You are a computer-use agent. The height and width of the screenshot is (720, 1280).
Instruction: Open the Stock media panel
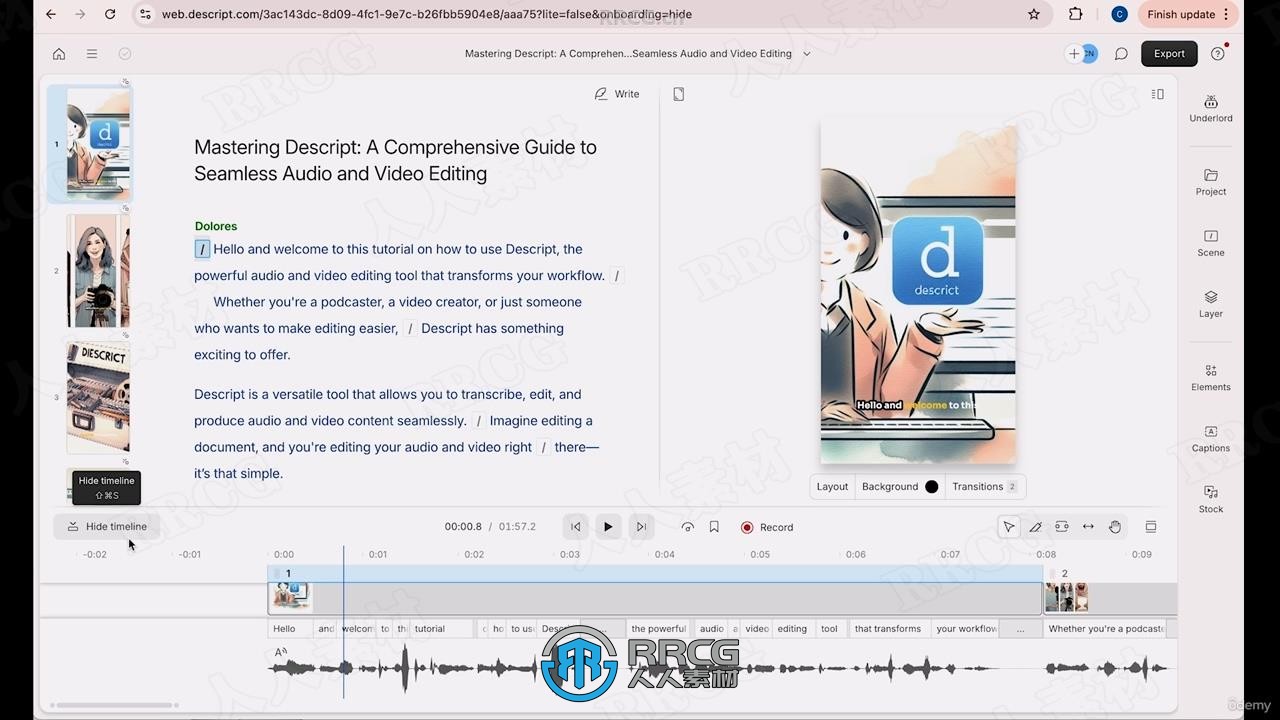click(x=1210, y=499)
